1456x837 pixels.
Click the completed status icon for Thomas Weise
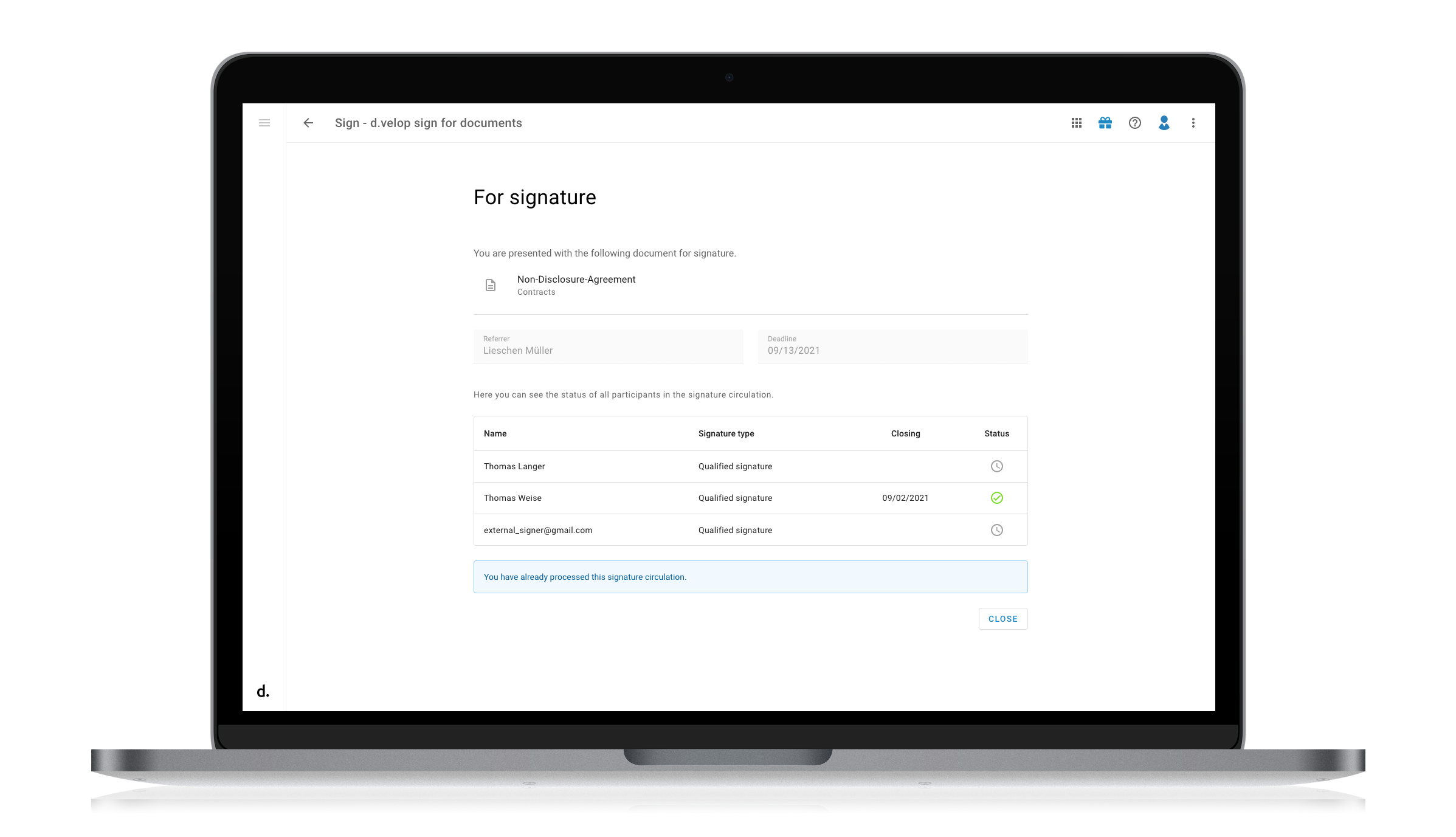(997, 497)
